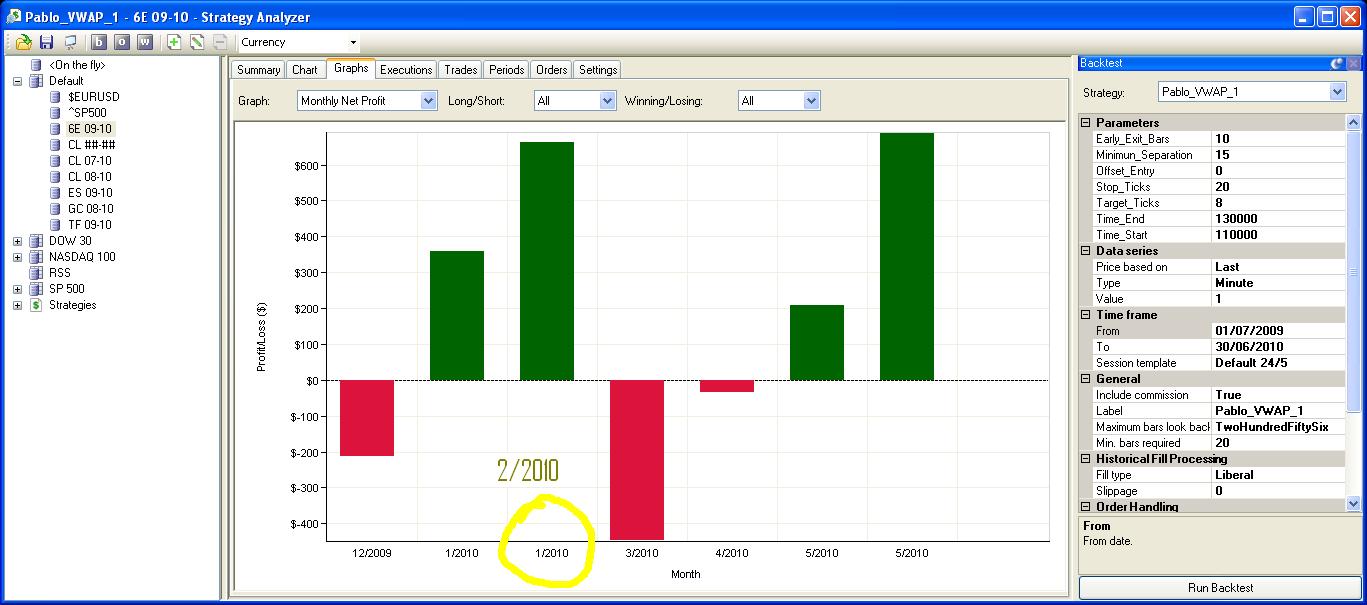This screenshot has height=605, width=1367.
Task: Expand the Strategies tree node
Action: [17, 305]
